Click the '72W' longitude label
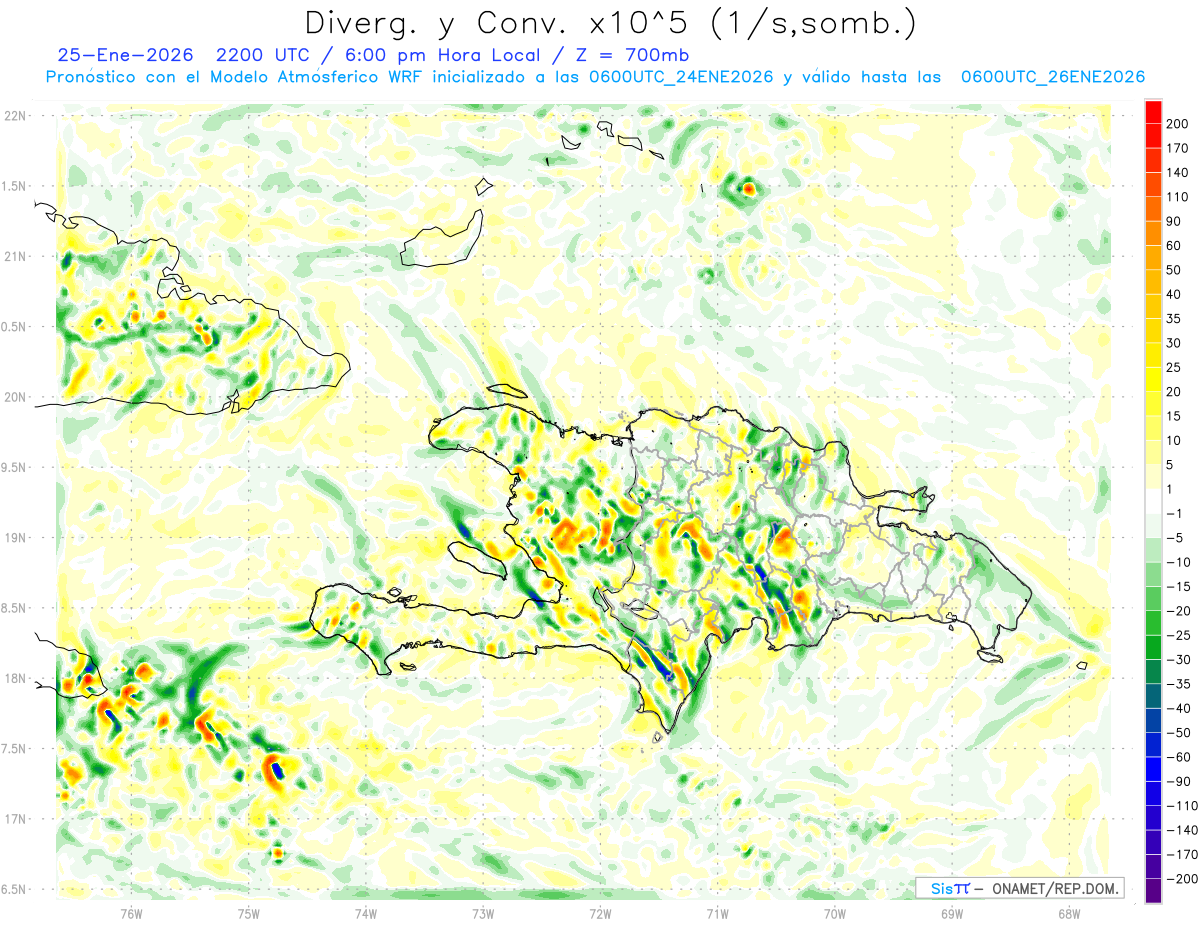This screenshot has height=927, width=1200. tap(600, 915)
